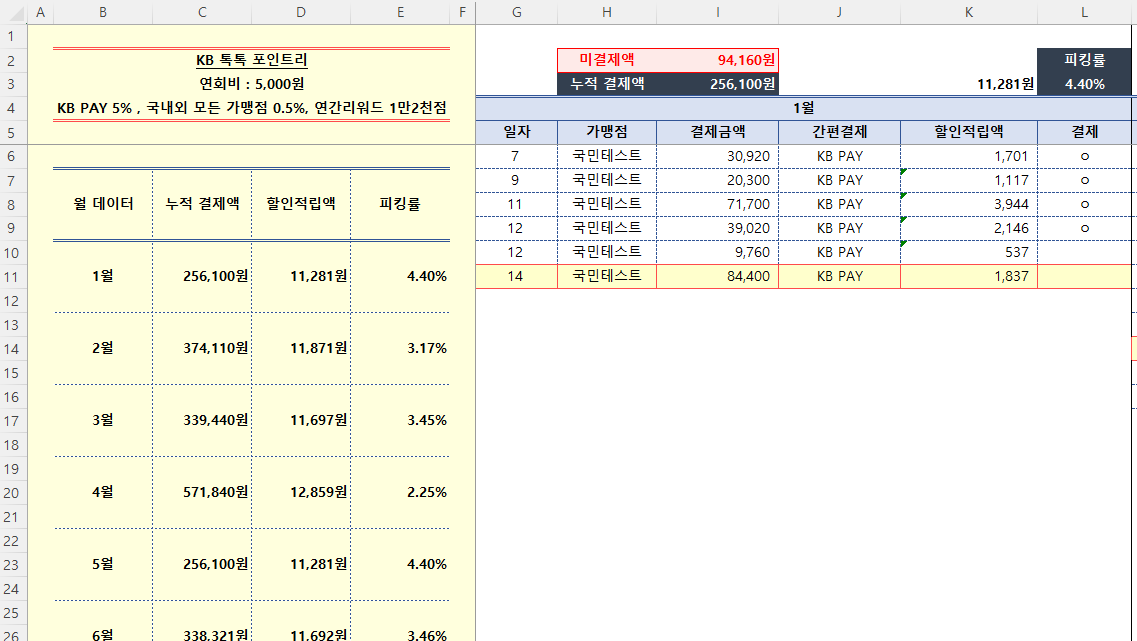Select the 84,400 amount in the highlighted row
1137x641 pixels.
pos(717,276)
